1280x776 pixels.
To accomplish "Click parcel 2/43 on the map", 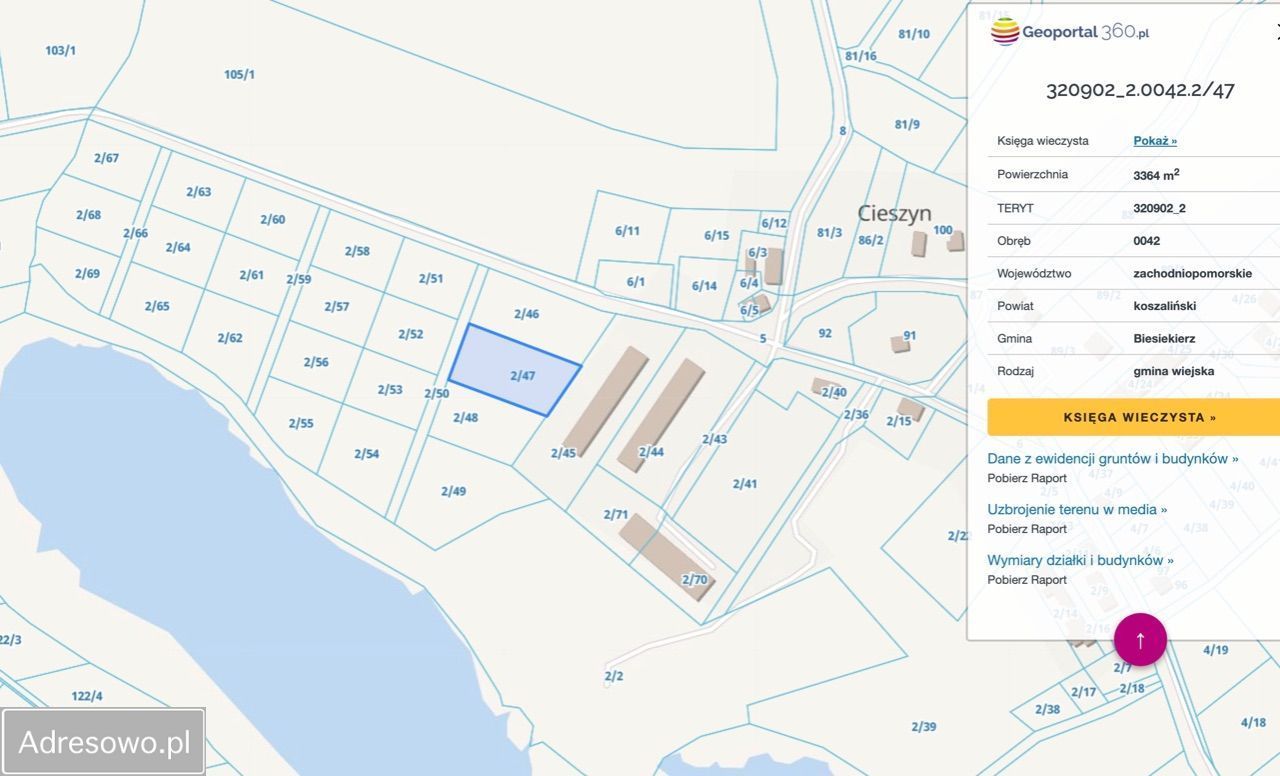I will 714,439.
